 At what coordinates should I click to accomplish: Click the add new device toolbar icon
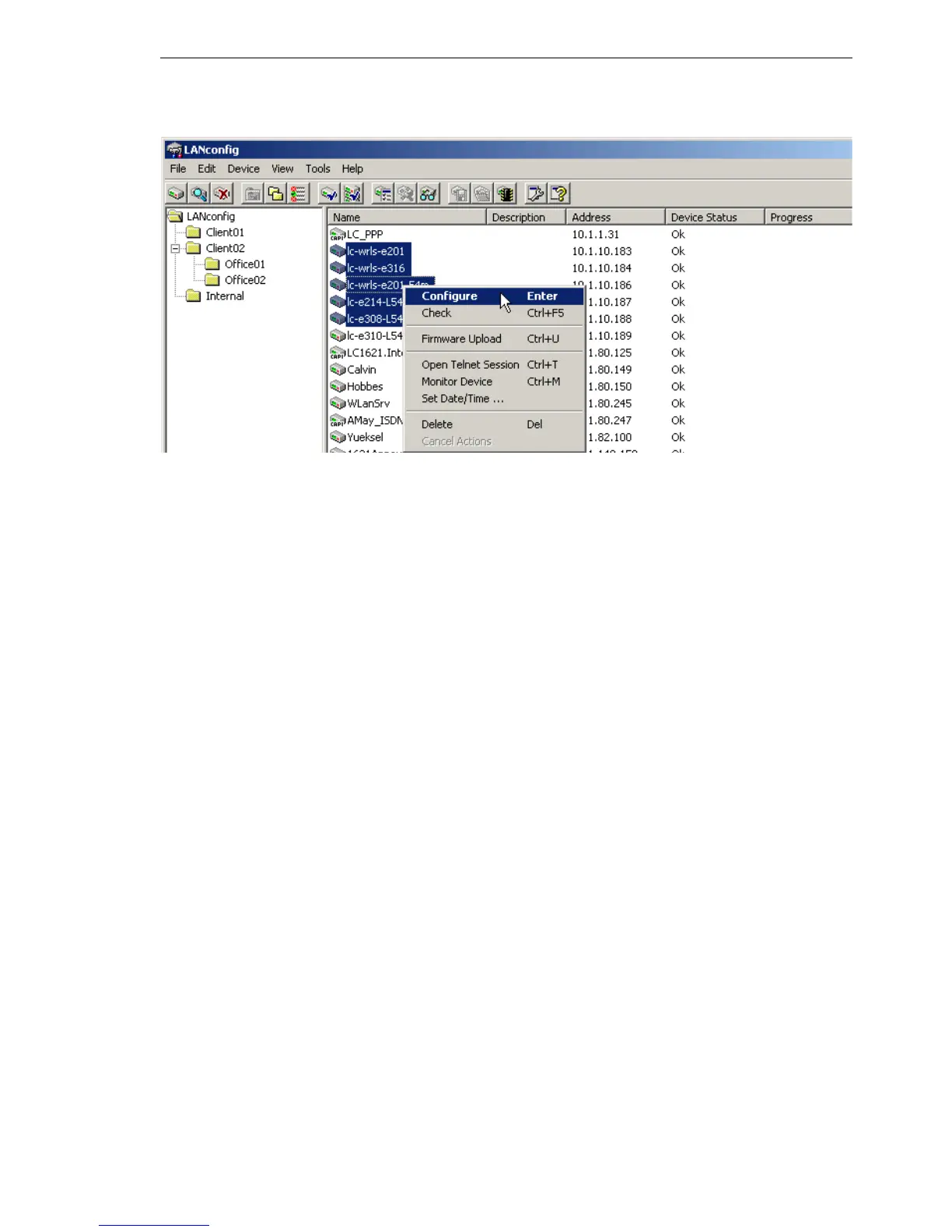(x=177, y=194)
